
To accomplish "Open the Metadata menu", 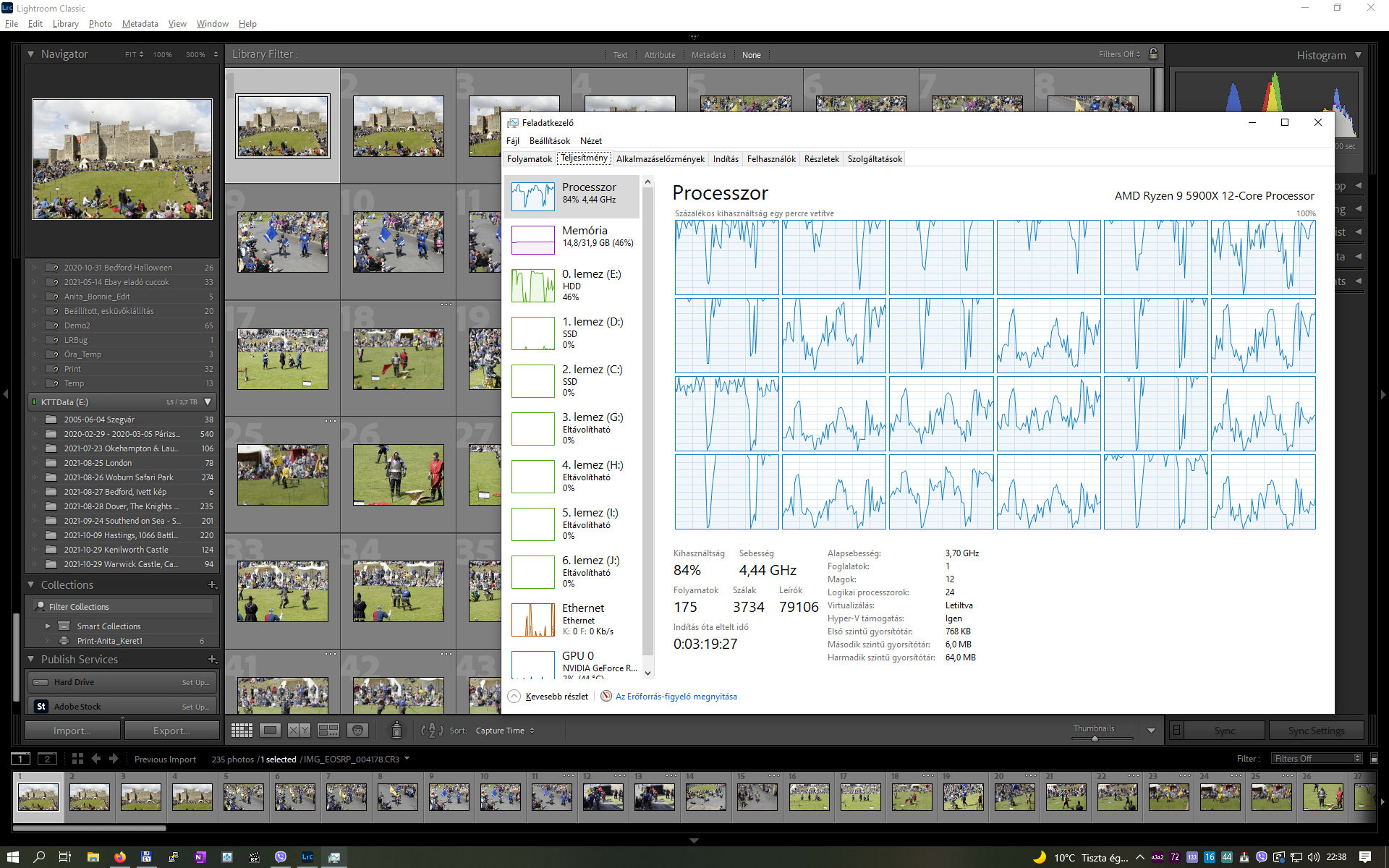I will (x=140, y=24).
